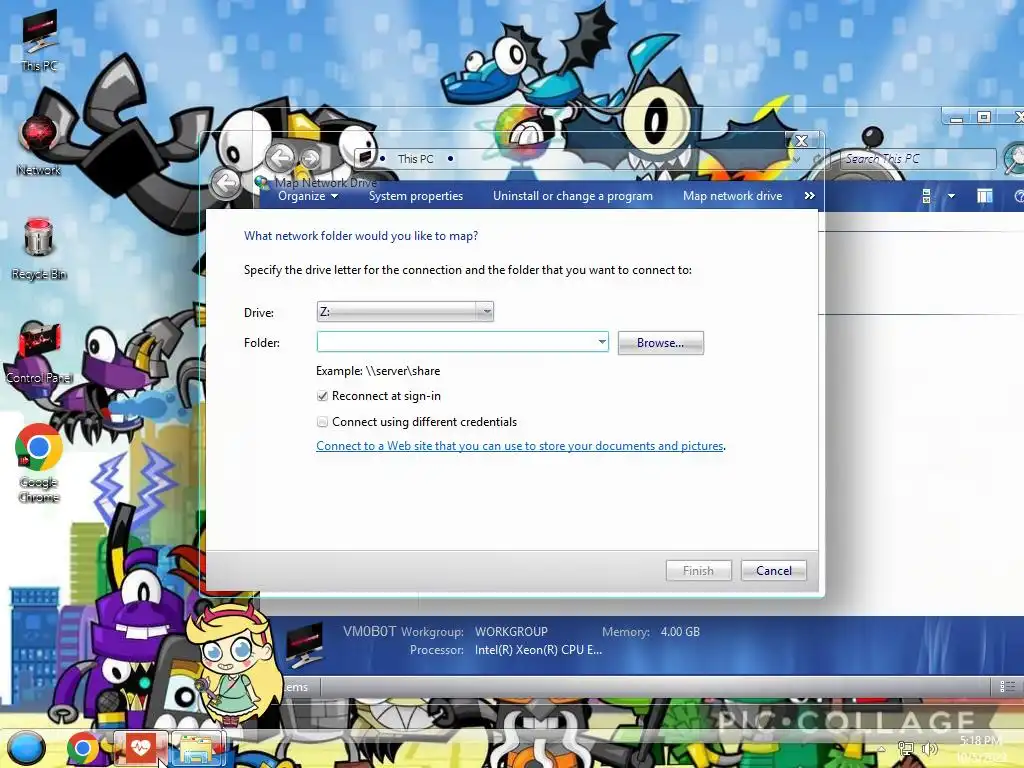Close the Map Network Drive dialog
This screenshot has width=1024, height=768.
click(801, 140)
